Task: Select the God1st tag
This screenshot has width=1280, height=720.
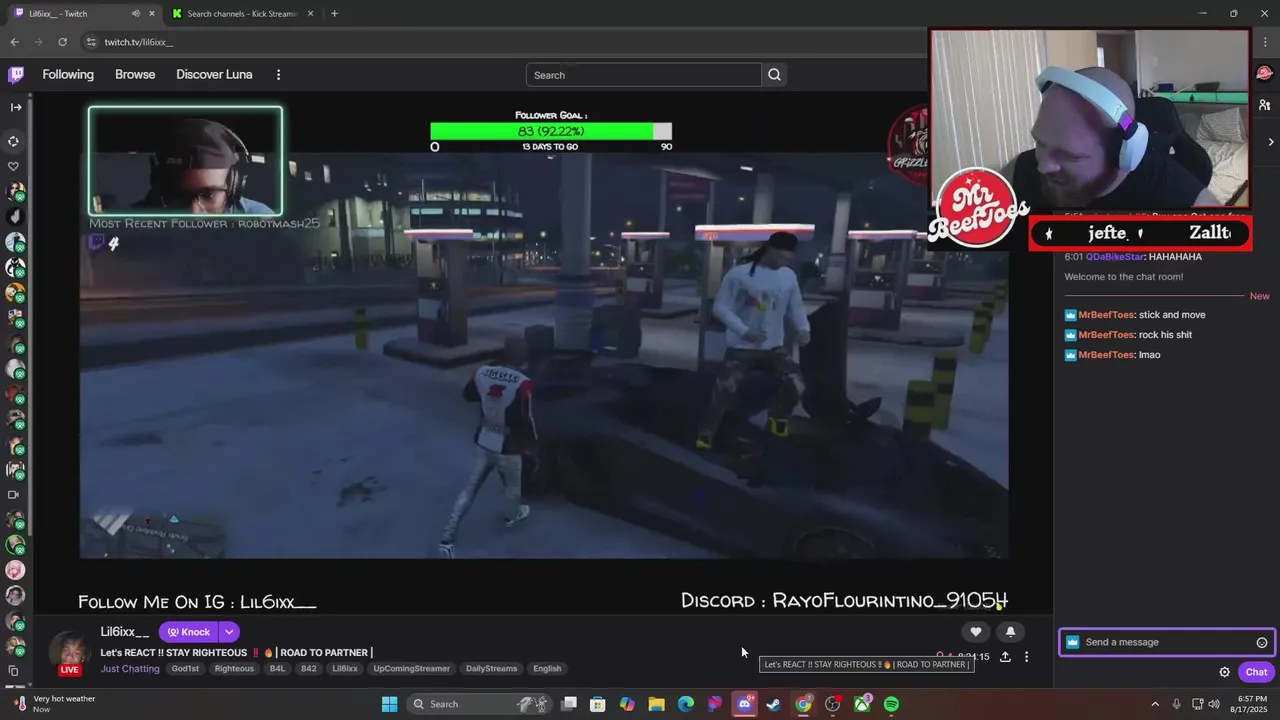Action: pyautogui.click(x=185, y=669)
